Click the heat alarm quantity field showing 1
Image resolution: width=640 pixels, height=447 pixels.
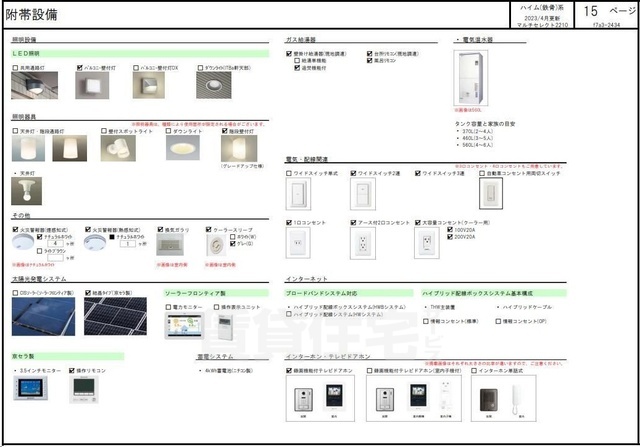point(128,244)
